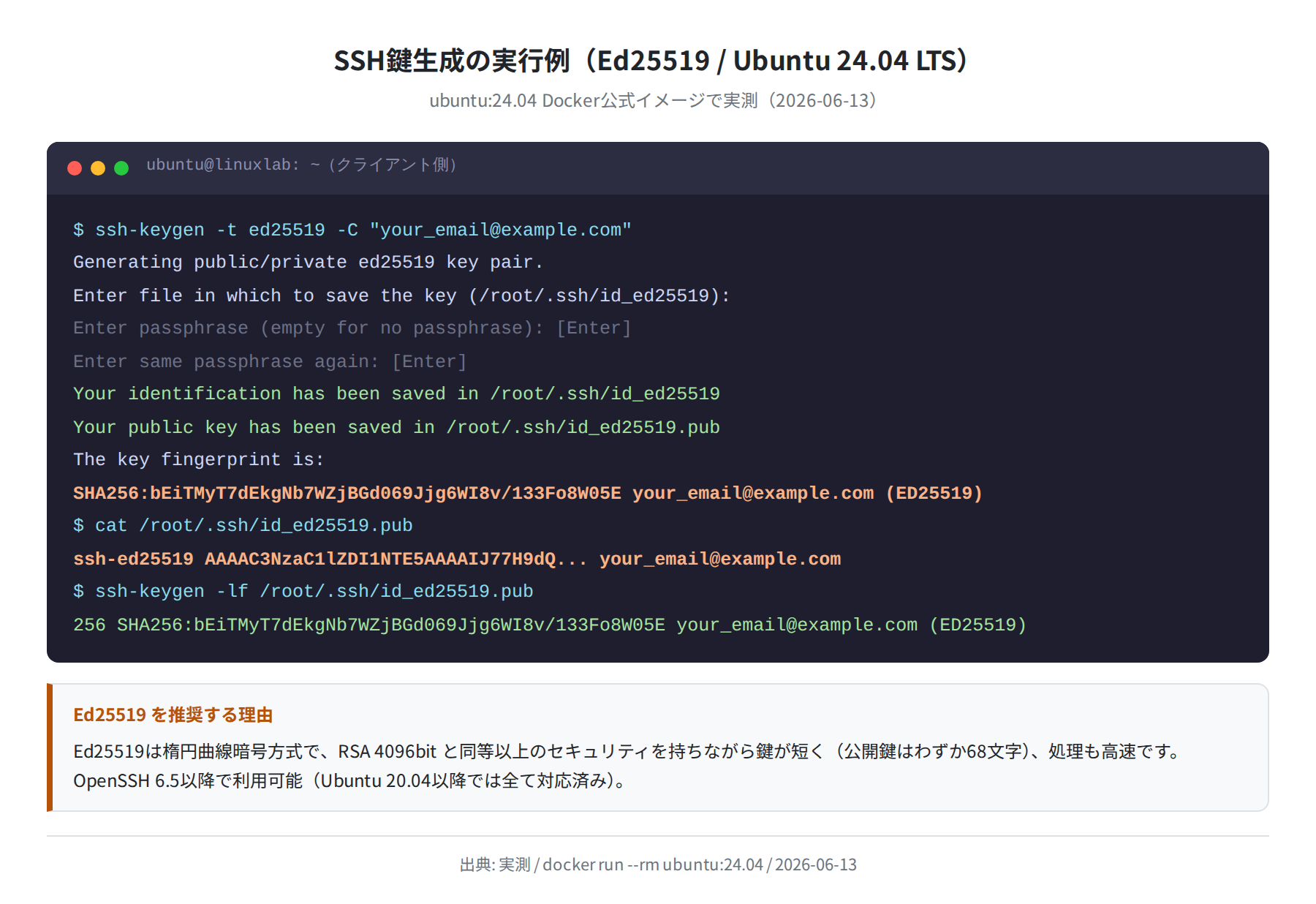Click the orange SHA256 fingerprint line

point(528,493)
